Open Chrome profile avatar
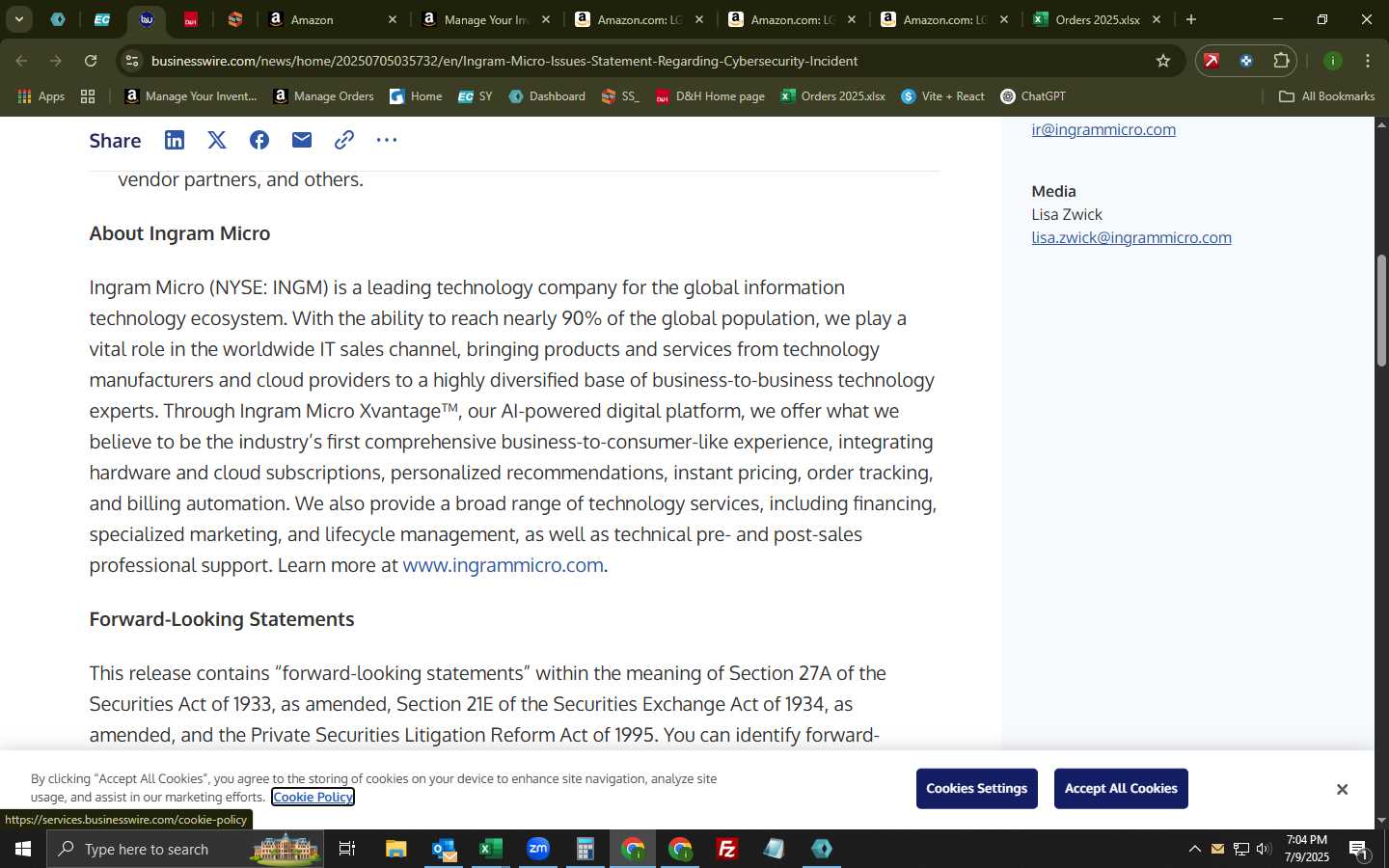The image size is (1389, 868). tap(1333, 61)
